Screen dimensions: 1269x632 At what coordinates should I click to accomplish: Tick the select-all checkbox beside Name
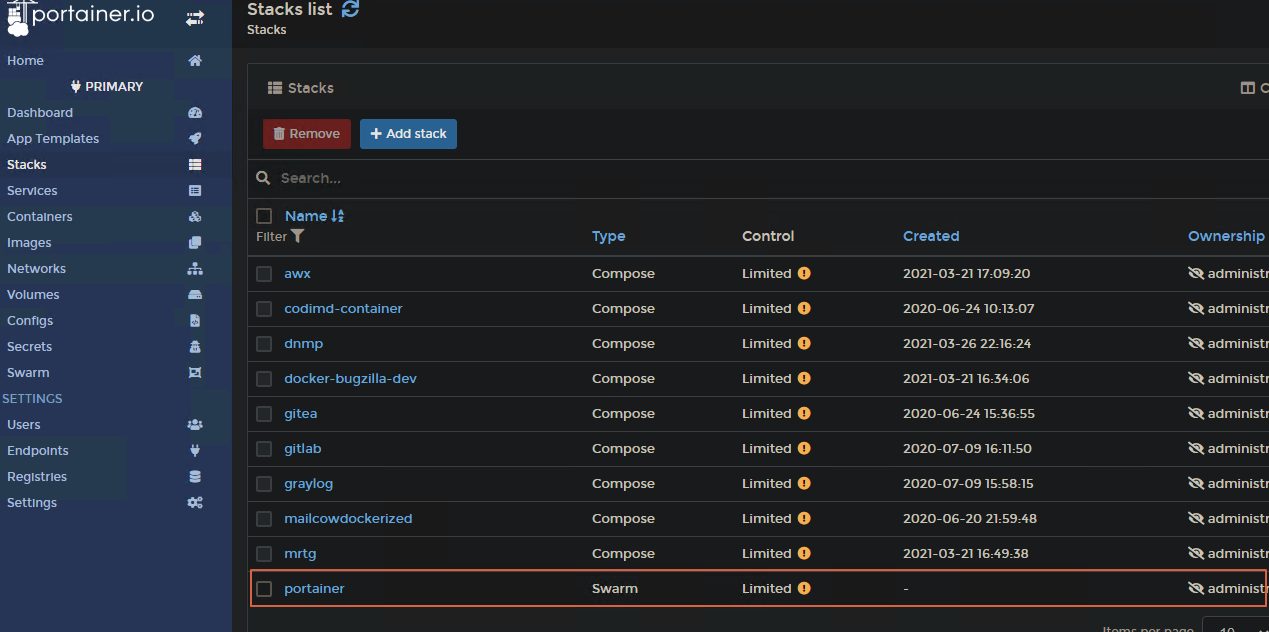pos(264,216)
